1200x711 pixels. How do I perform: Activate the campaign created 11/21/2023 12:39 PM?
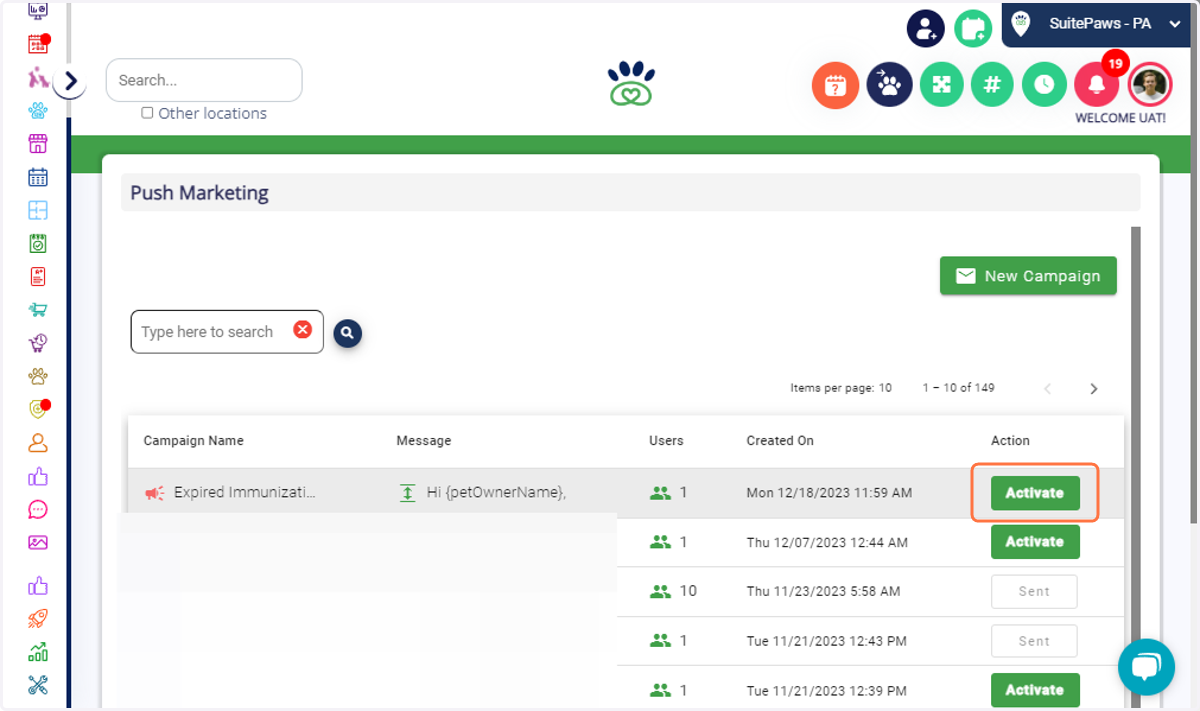point(1035,690)
